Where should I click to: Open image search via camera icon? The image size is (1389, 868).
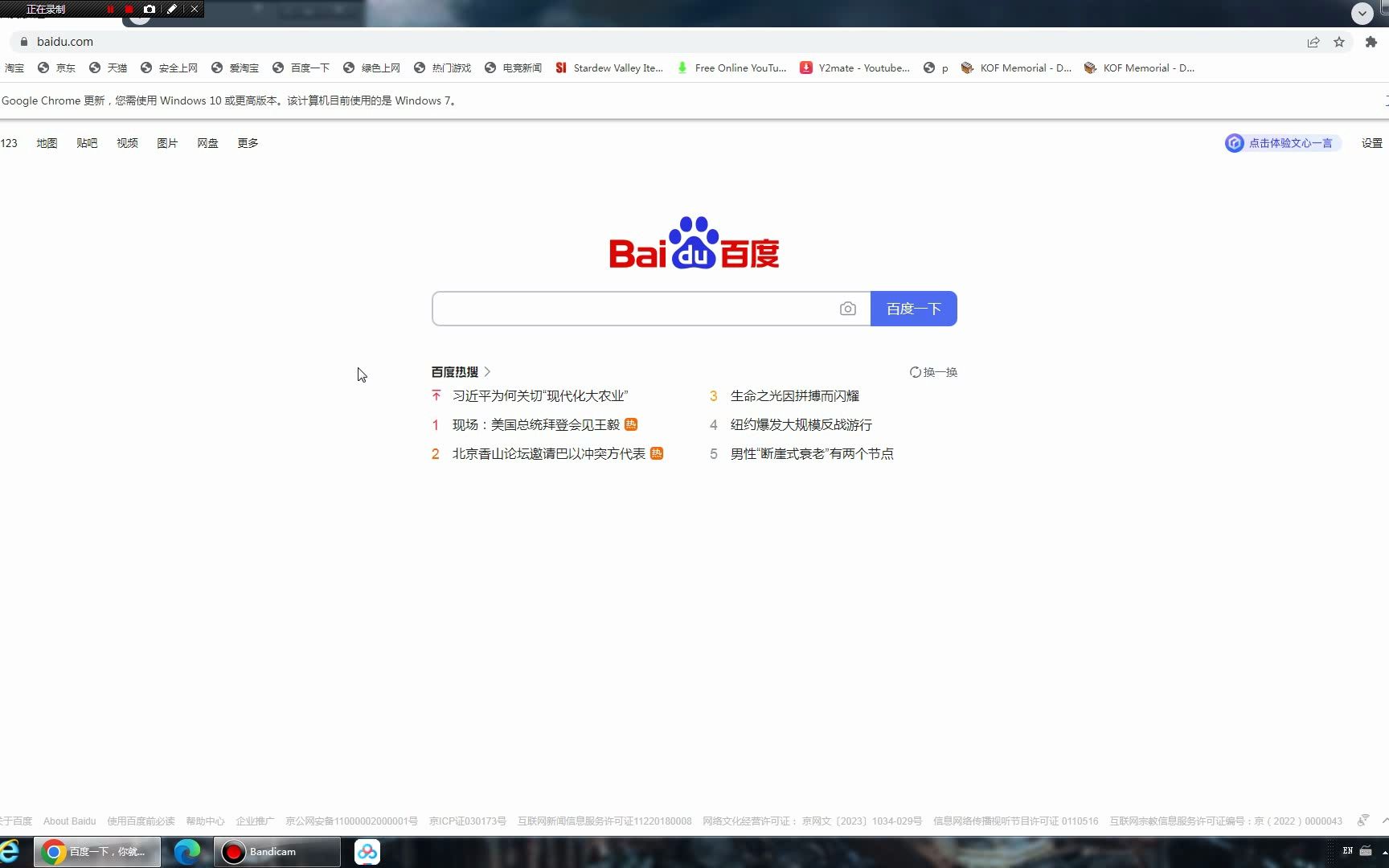coord(847,309)
